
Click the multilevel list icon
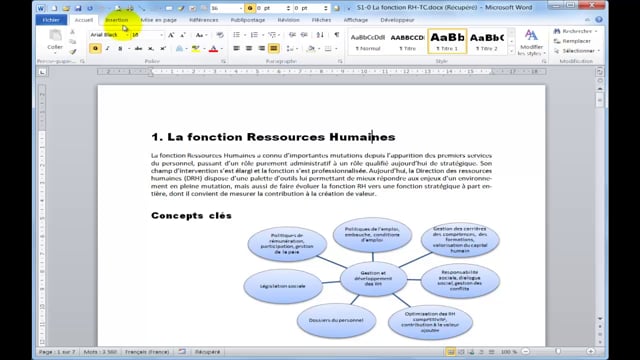point(272,35)
